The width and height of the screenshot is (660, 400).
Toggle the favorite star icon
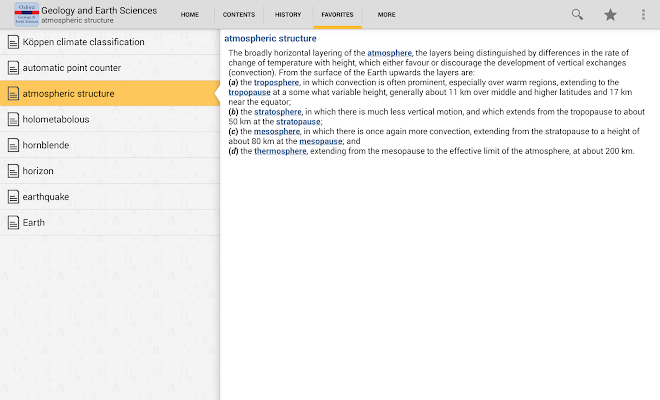tap(610, 15)
